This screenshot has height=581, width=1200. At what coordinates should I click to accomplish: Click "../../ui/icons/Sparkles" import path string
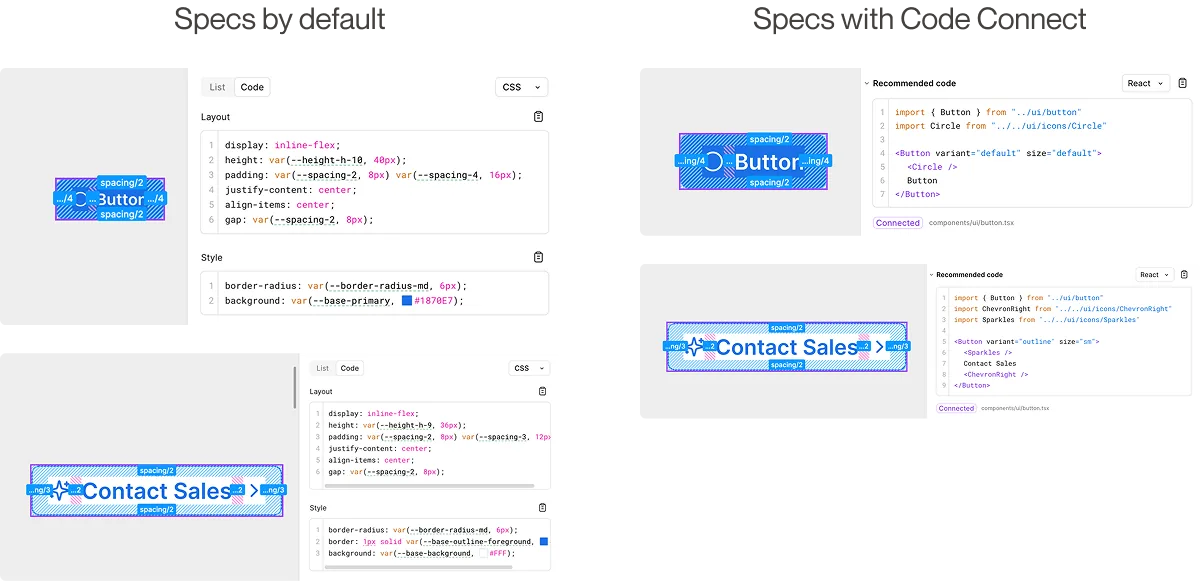[x=1088, y=319]
